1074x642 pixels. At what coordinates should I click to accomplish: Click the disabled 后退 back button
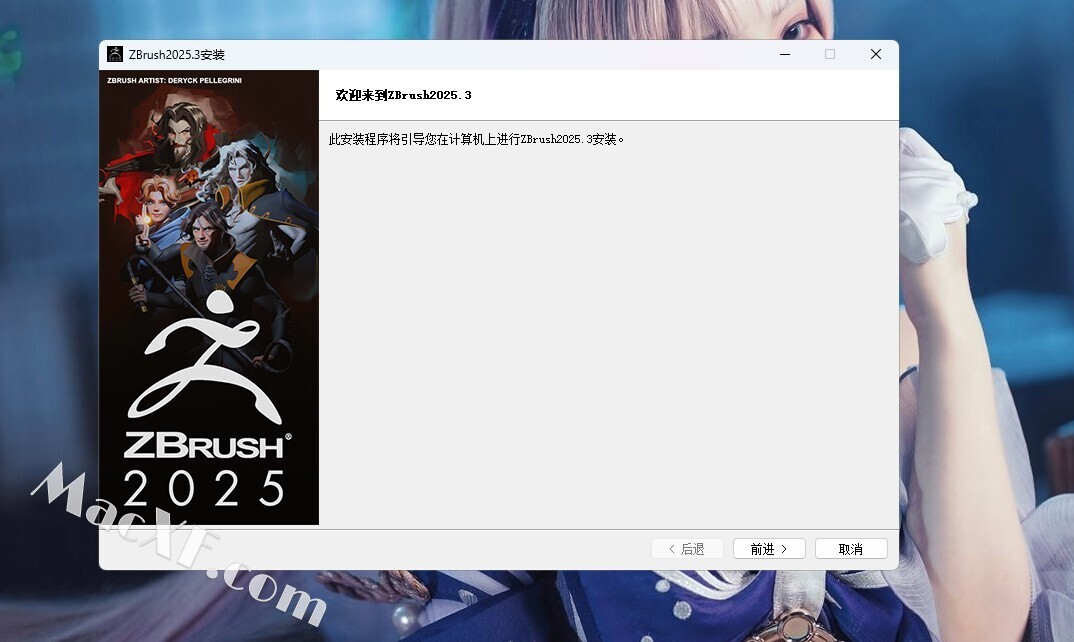(687, 549)
